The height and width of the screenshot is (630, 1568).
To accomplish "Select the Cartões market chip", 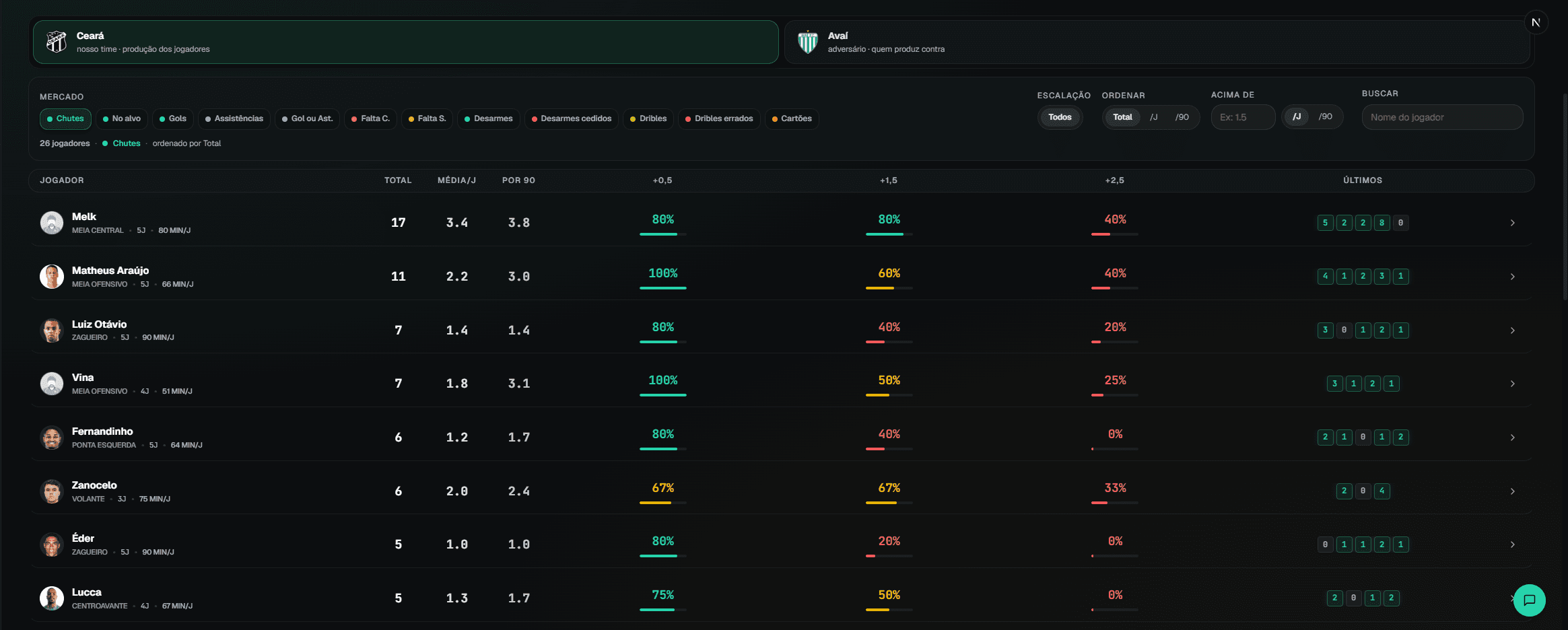I will click(792, 118).
